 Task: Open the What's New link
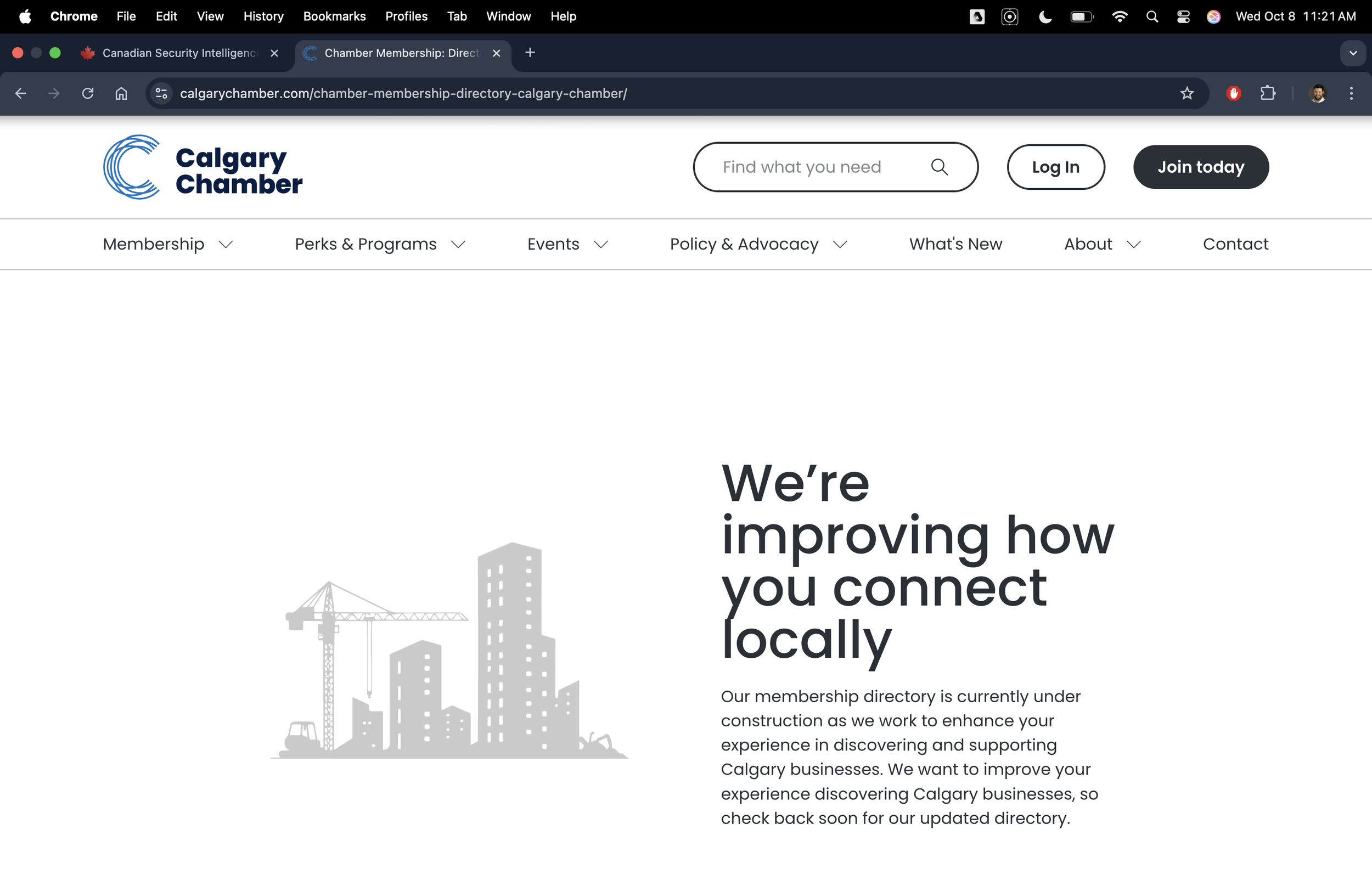[955, 244]
